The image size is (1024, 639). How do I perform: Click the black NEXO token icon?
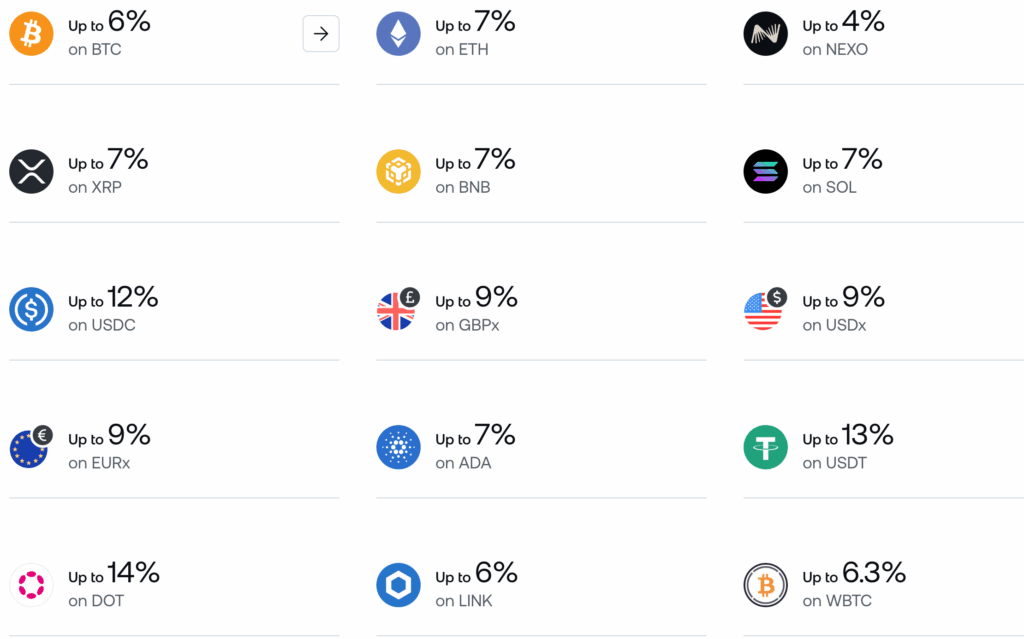point(765,34)
